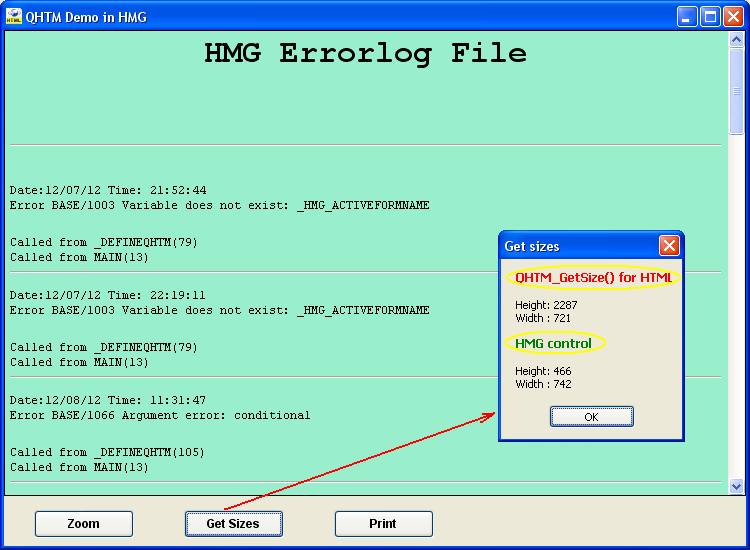Click the log line timestamped 21:52:44
Image resolution: width=750 pixels, height=550 pixels.
[x=108, y=190]
